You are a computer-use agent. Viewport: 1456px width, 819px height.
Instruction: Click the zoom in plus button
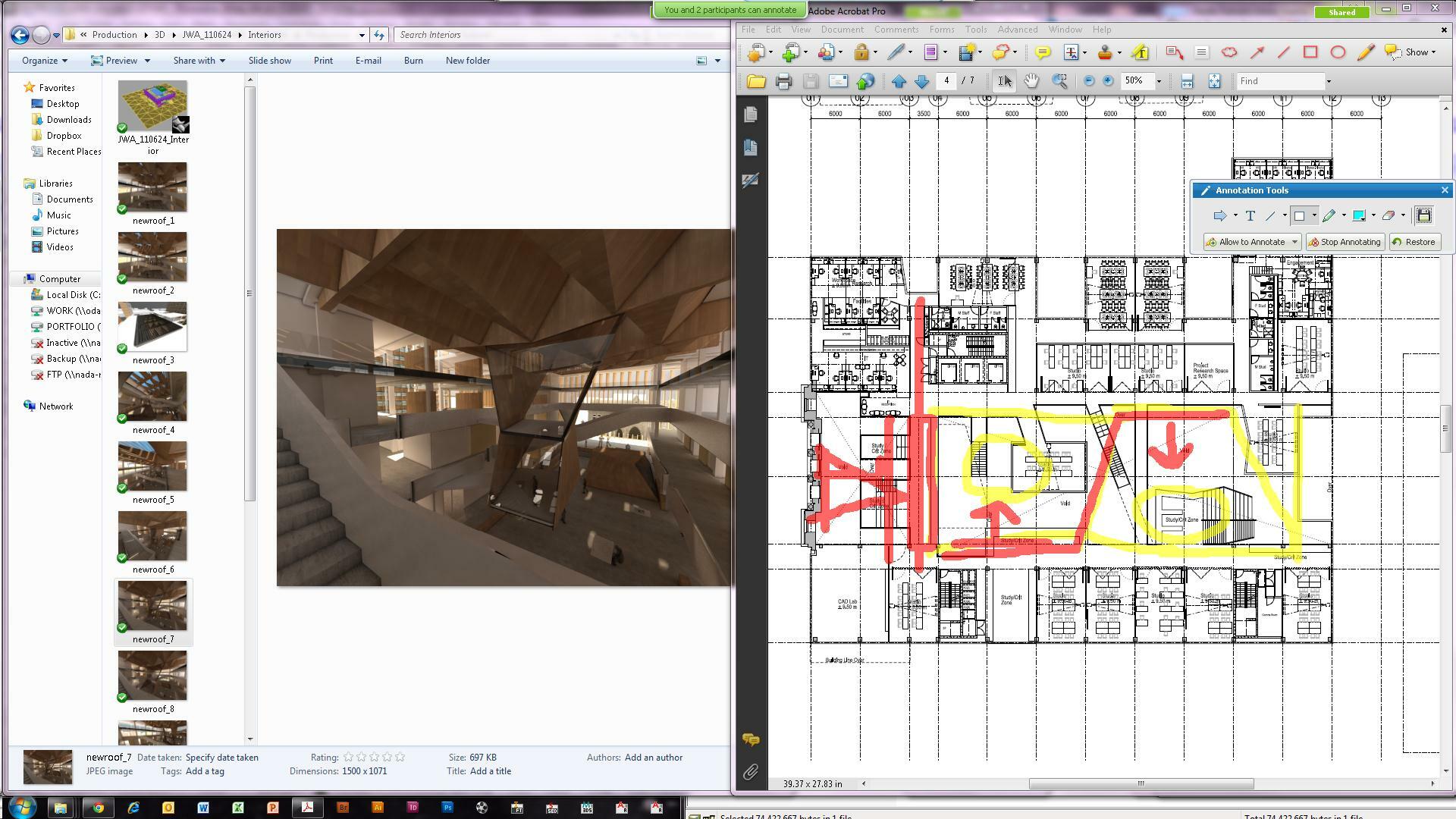coord(1108,81)
